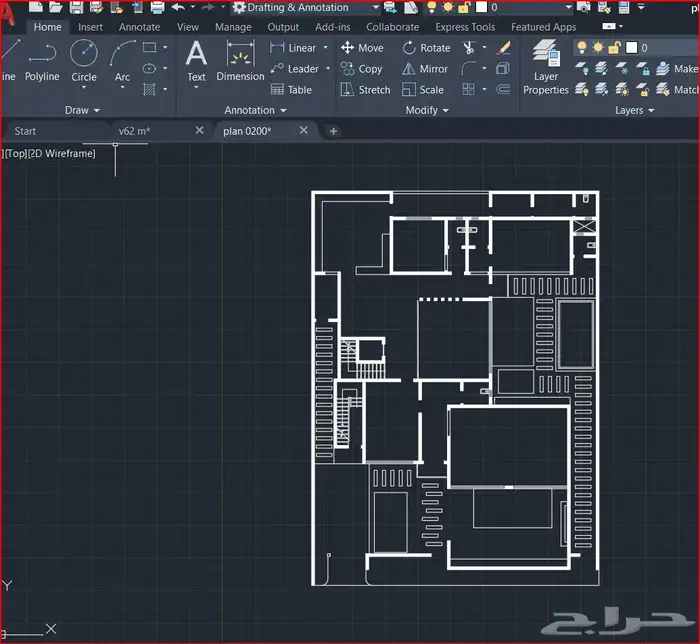
Task: Activate the Dimension tool
Action: (240, 61)
